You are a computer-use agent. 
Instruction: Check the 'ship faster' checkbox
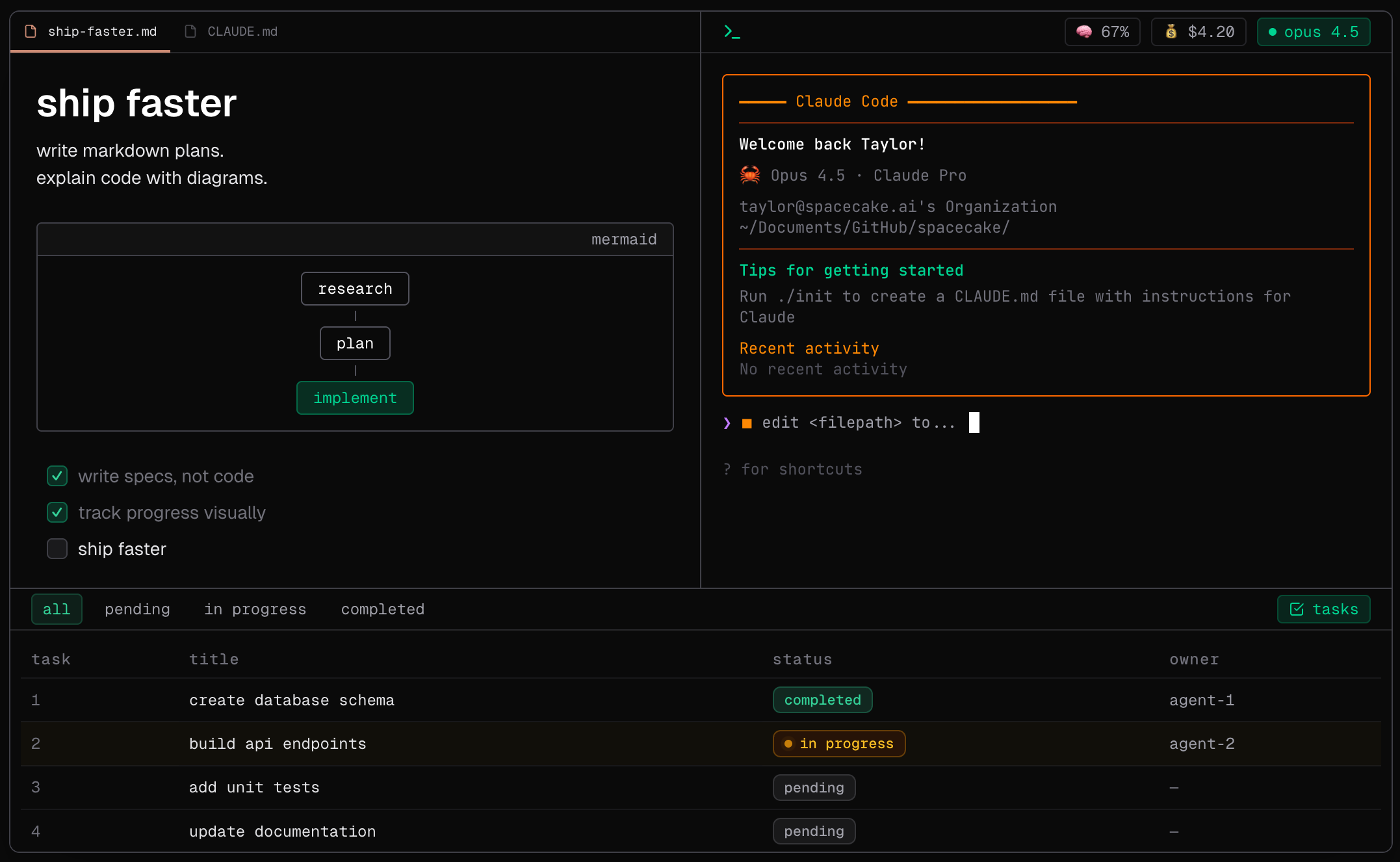57,549
